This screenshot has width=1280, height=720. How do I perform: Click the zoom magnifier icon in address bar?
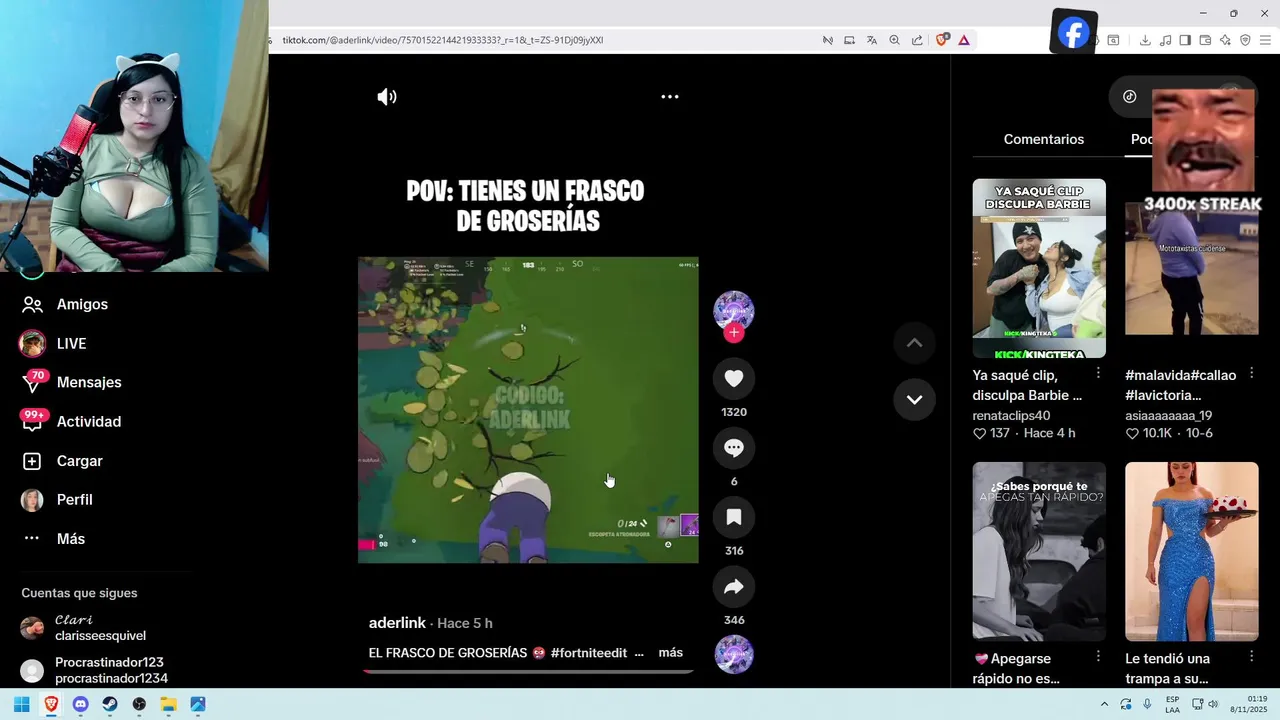(x=894, y=40)
